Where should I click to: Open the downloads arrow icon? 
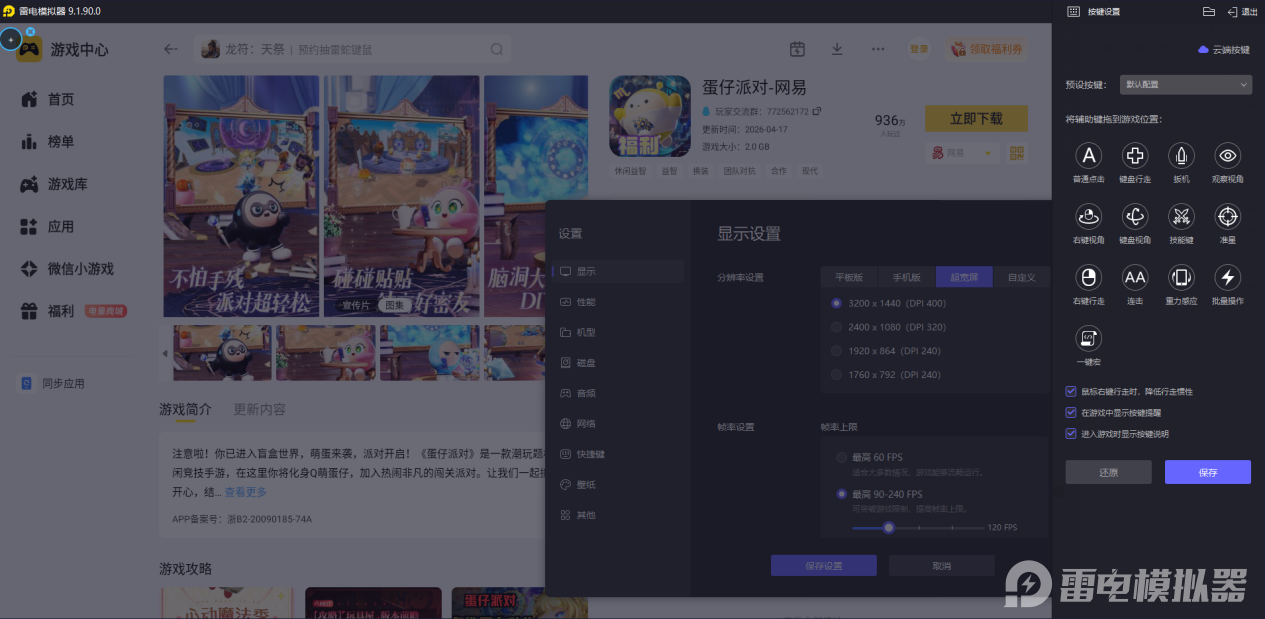[837, 49]
